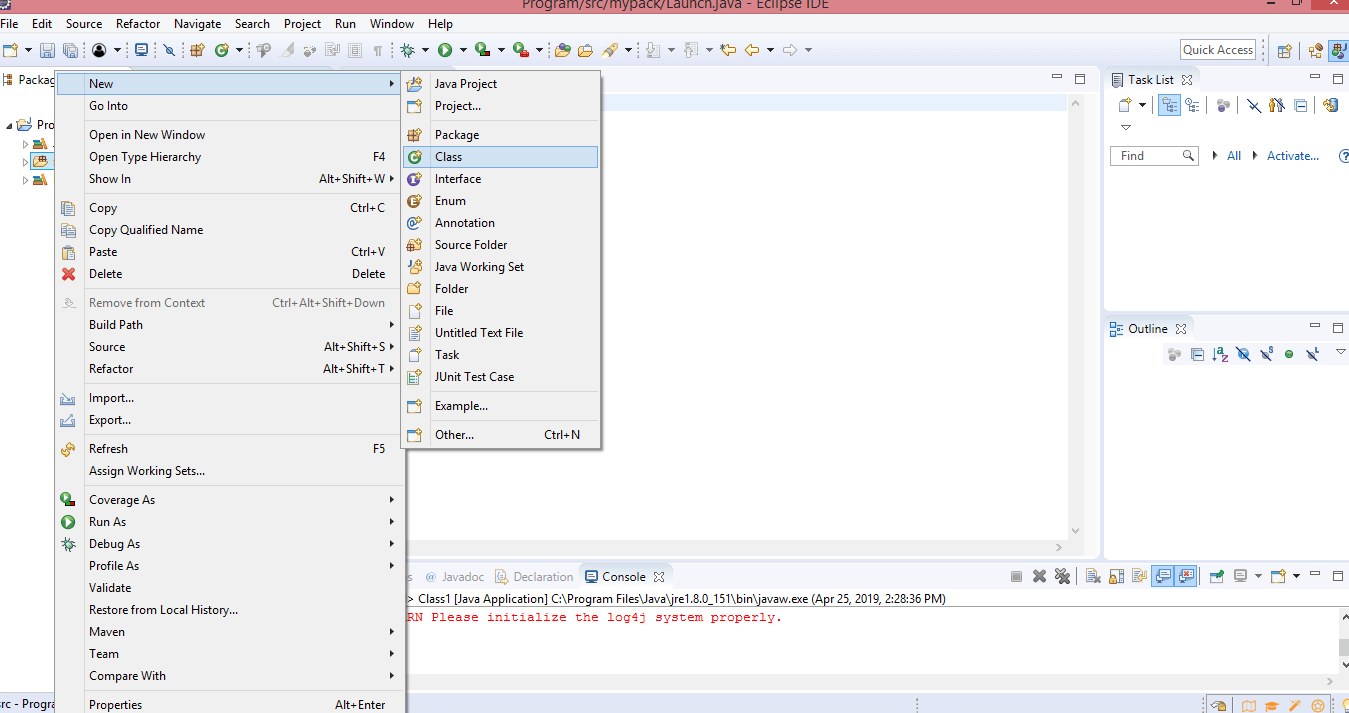Image resolution: width=1349 pixels, height=713 pixels.
Task: Toggle Hide Fields in Outline toolbar
Action: (1243, 354)
